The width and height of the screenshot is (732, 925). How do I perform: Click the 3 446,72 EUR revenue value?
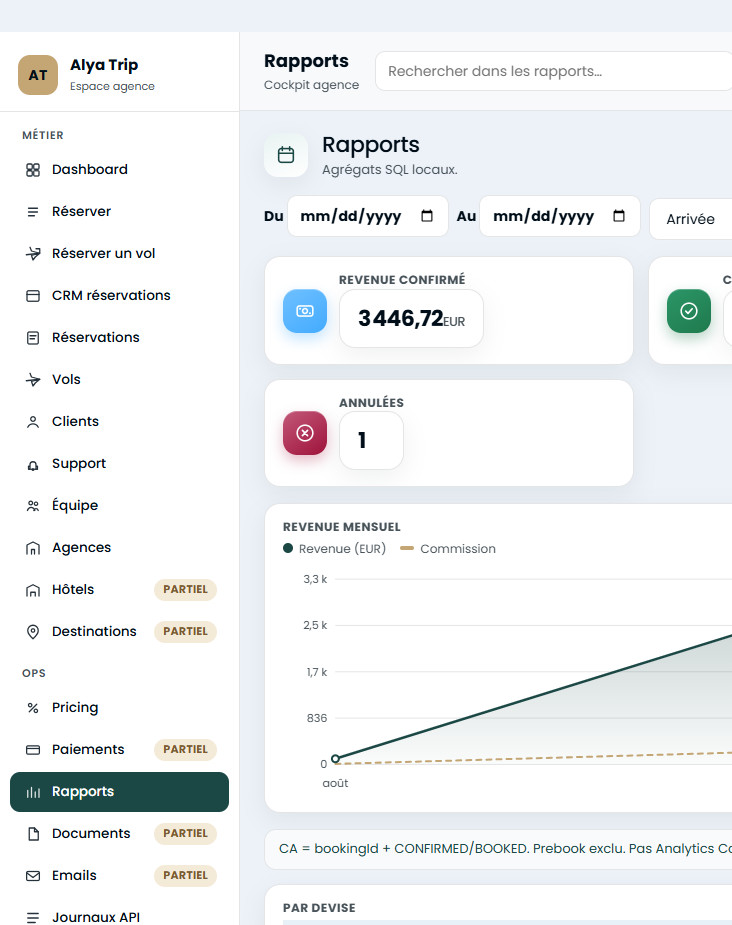tap(411, 319)
